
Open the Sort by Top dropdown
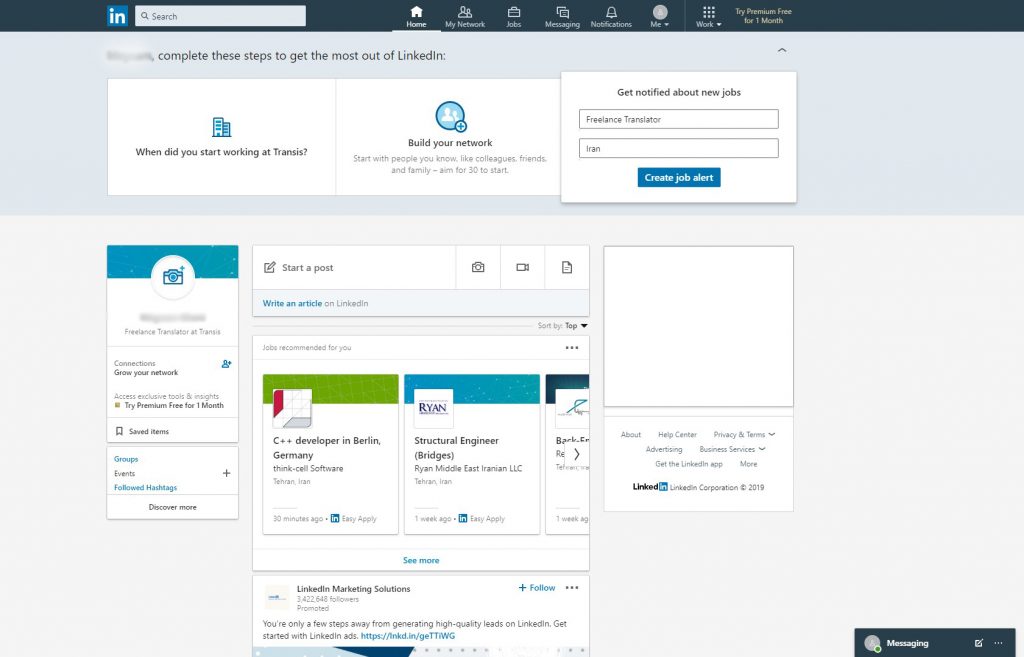tap(576, 325)
